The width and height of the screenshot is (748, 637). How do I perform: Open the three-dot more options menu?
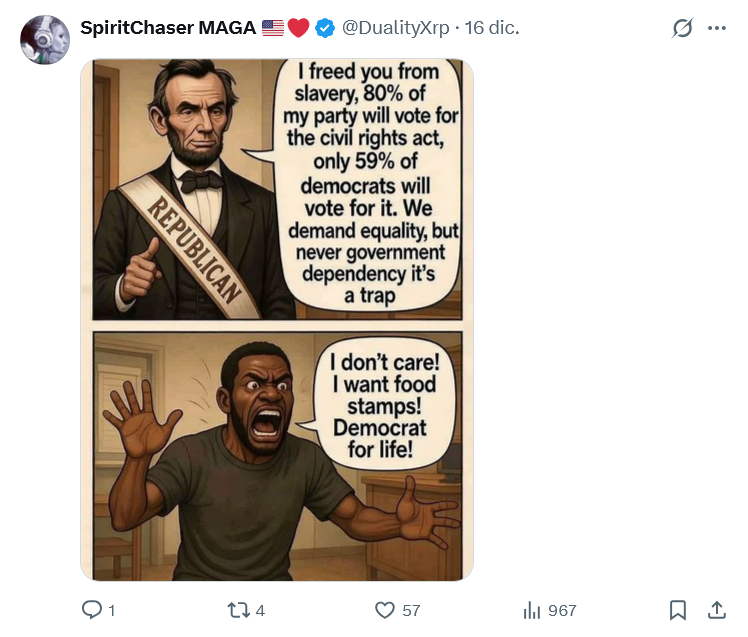(717, 28)
